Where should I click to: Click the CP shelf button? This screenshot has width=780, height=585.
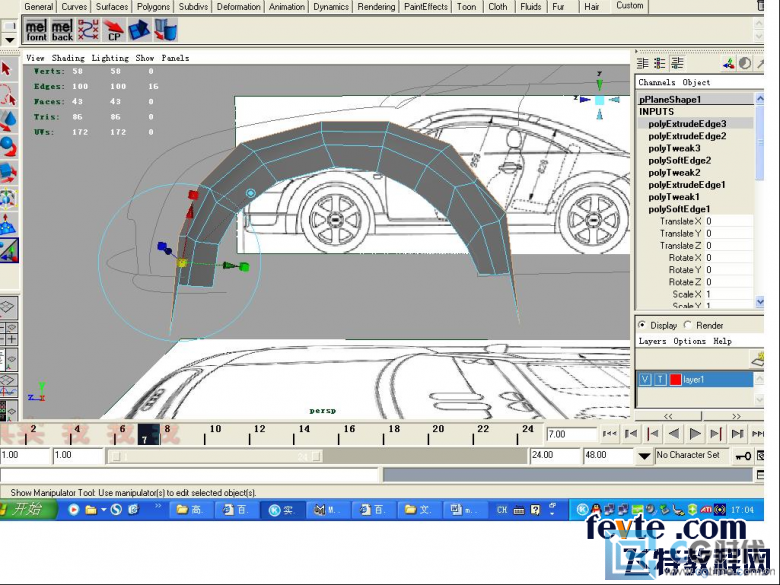pyautogui.click(x=114, y=31)
